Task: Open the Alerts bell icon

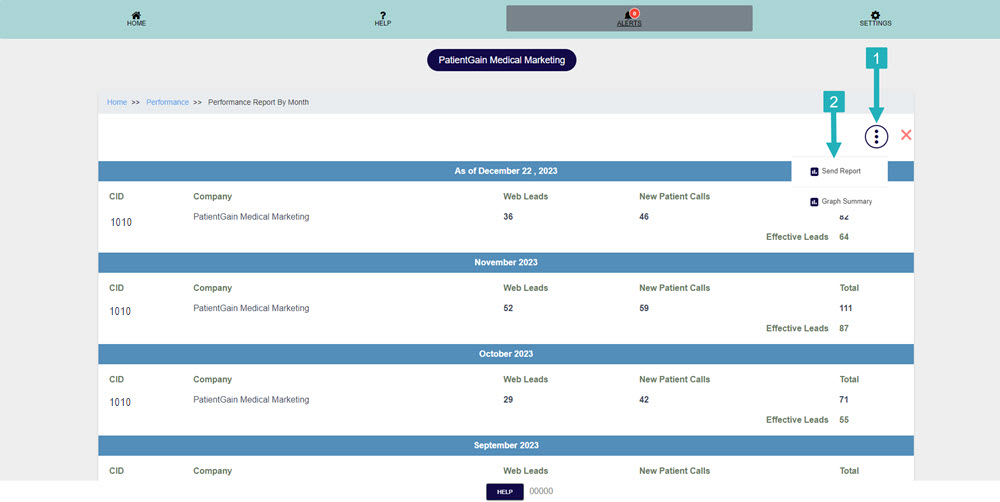Action: (628, 15)
